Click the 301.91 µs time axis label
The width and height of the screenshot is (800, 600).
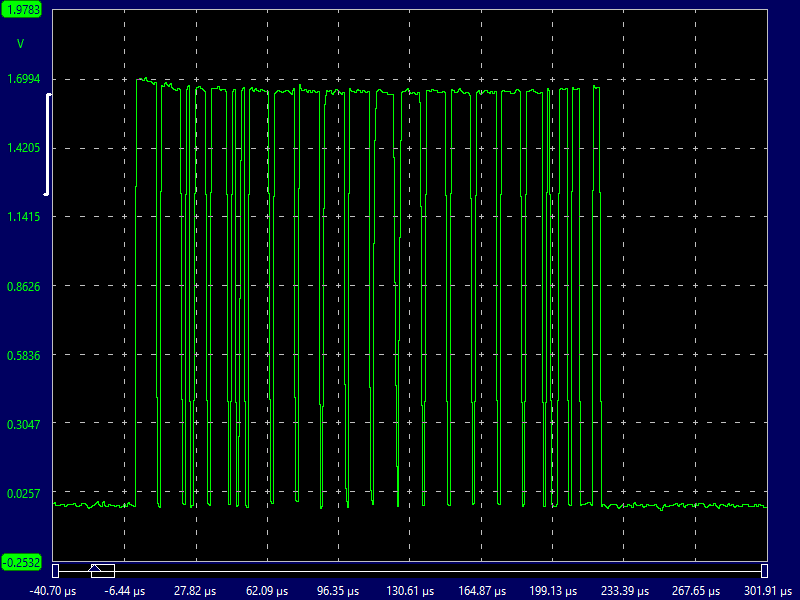coord(768,591)
